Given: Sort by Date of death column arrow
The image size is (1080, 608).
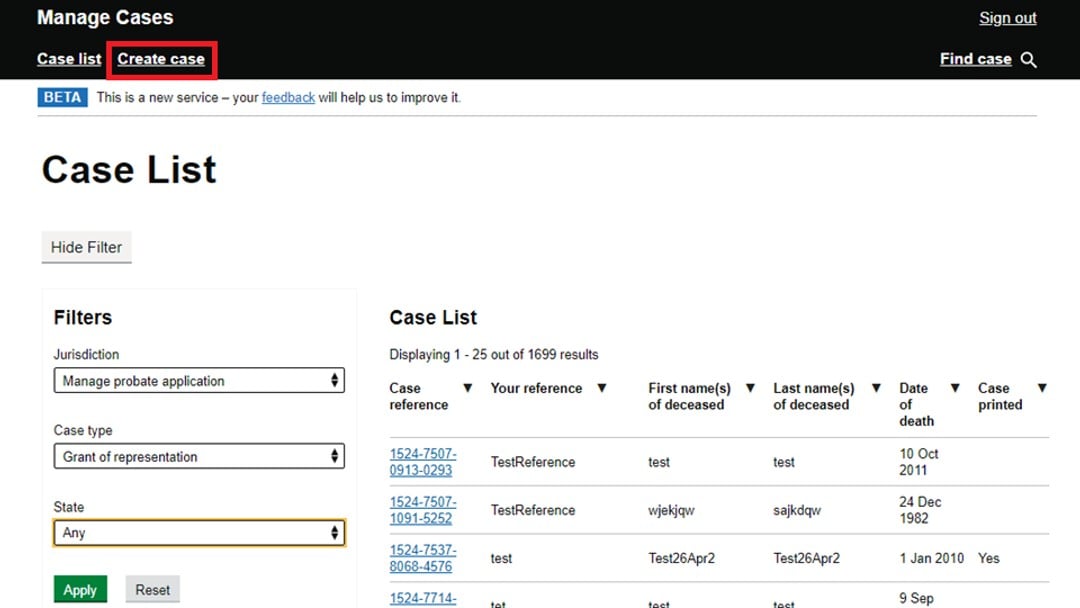Looking at the screenshot, I should click(955, 388).
